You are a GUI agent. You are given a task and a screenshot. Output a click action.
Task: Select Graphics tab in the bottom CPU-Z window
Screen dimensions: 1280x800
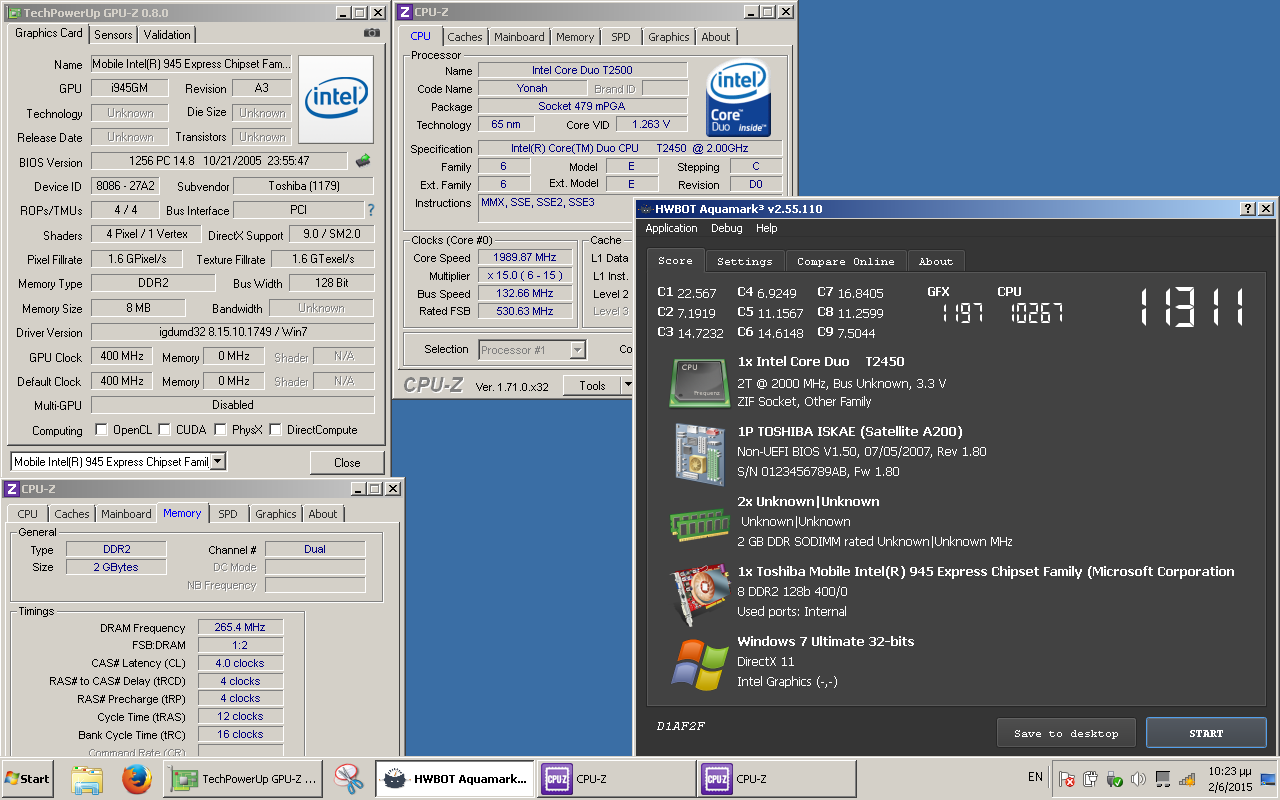pos(276,514)
